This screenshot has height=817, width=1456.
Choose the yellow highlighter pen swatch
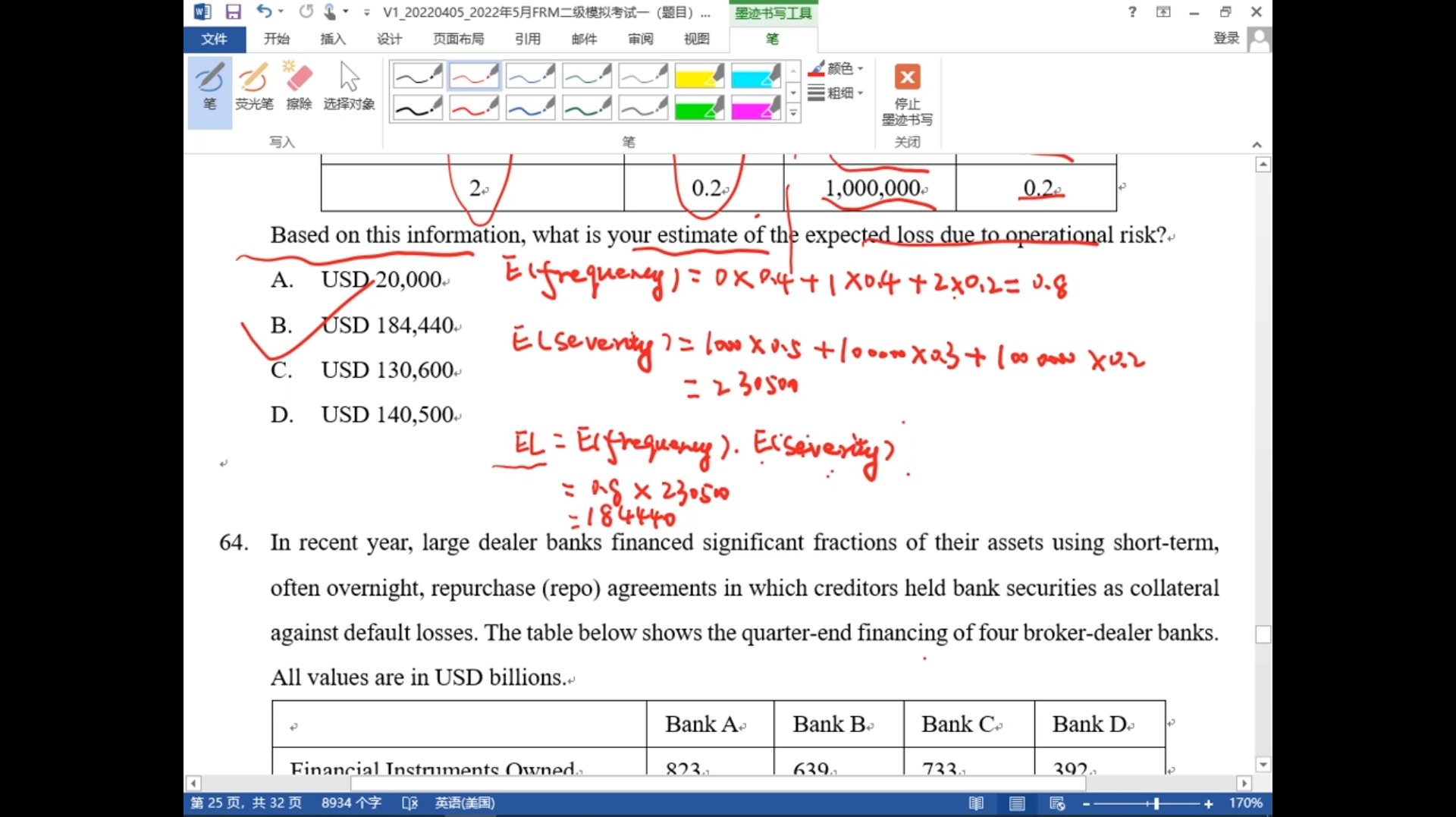pyautogui.click(x=698, y=77)
